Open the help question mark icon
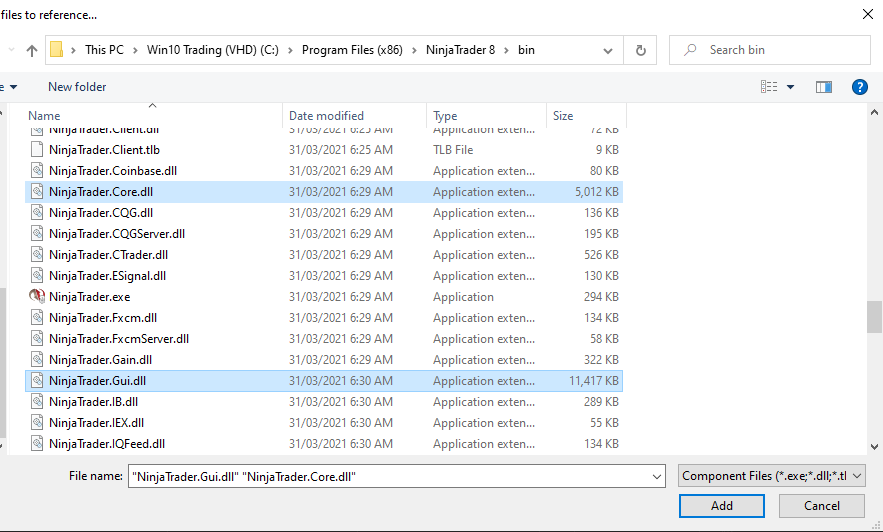 pos(859,87)
